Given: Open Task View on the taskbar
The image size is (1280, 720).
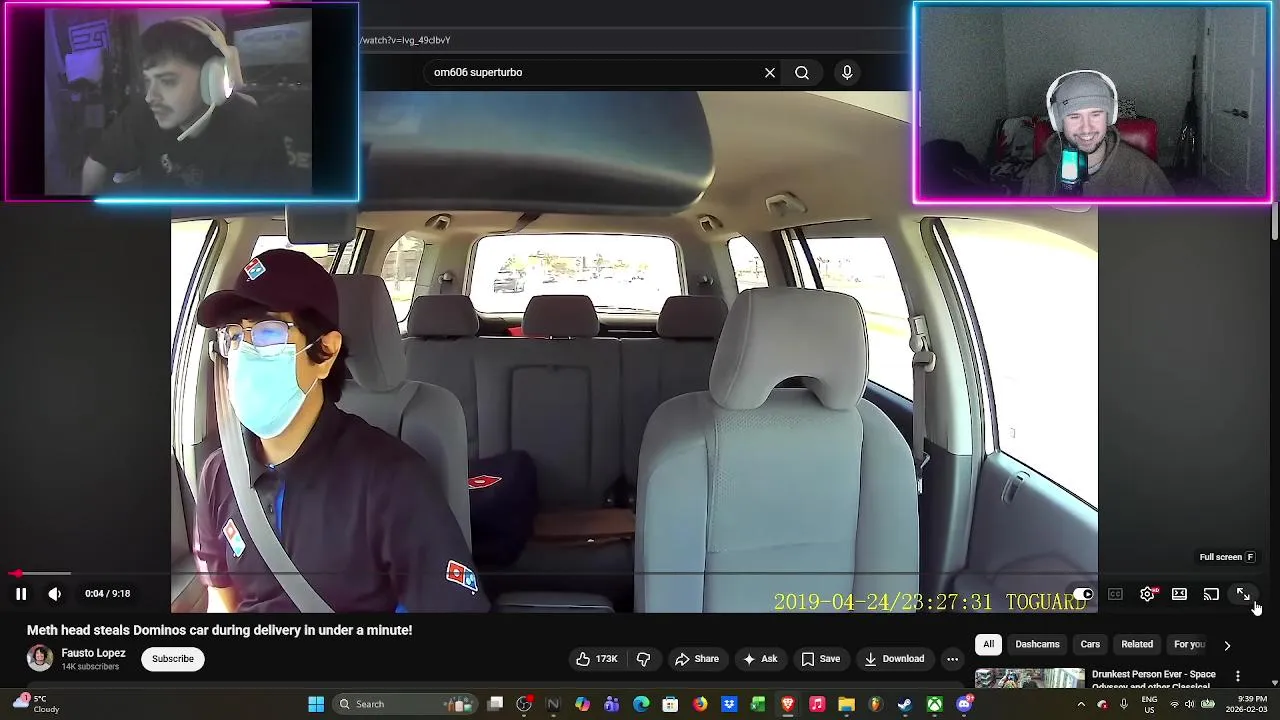Looking at the screenshot, I should (495, 704).
